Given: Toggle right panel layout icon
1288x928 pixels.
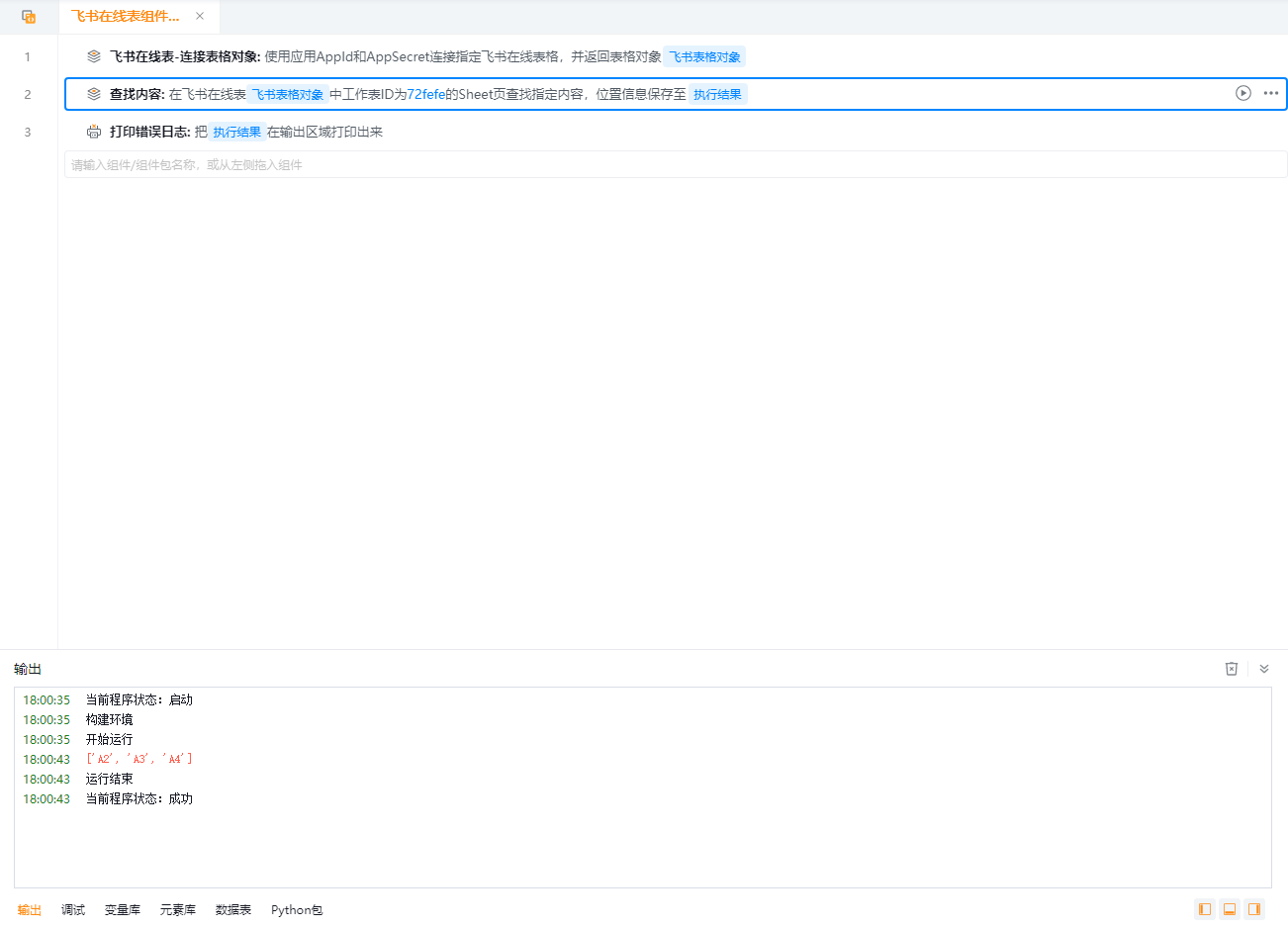Looking at the screenshot, I should point(1254,909).
